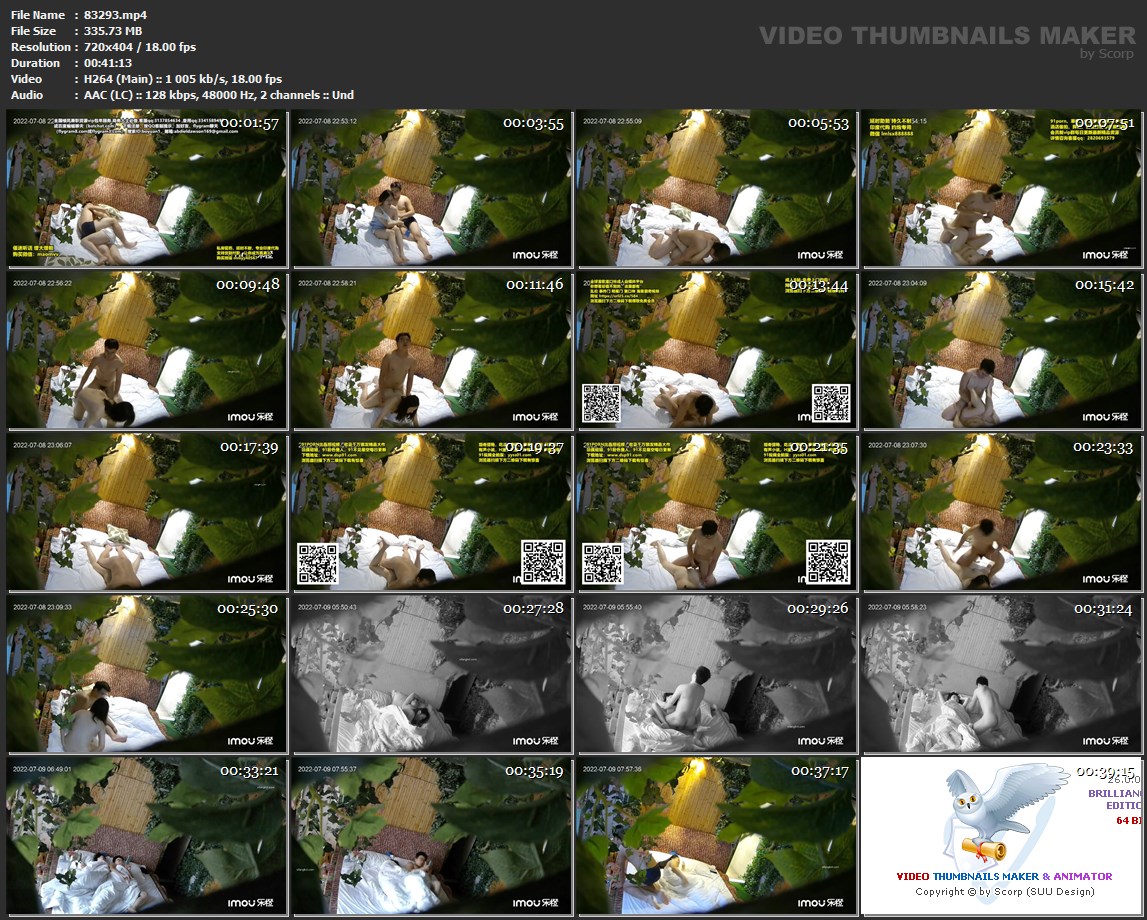Click the left QR code in the 00:13:44 frame
This screenshot has width=1147, height=920.
(x=601, y=403)
